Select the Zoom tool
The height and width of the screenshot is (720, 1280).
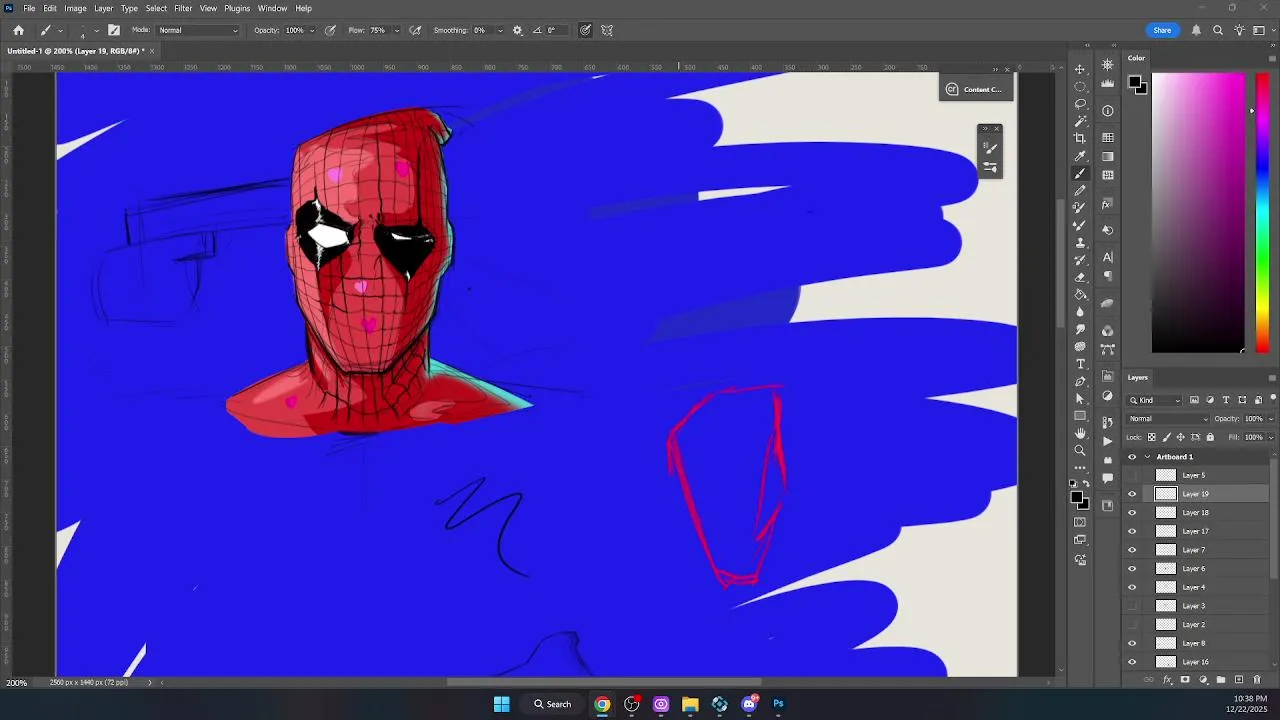click(x=1080, y=450)
